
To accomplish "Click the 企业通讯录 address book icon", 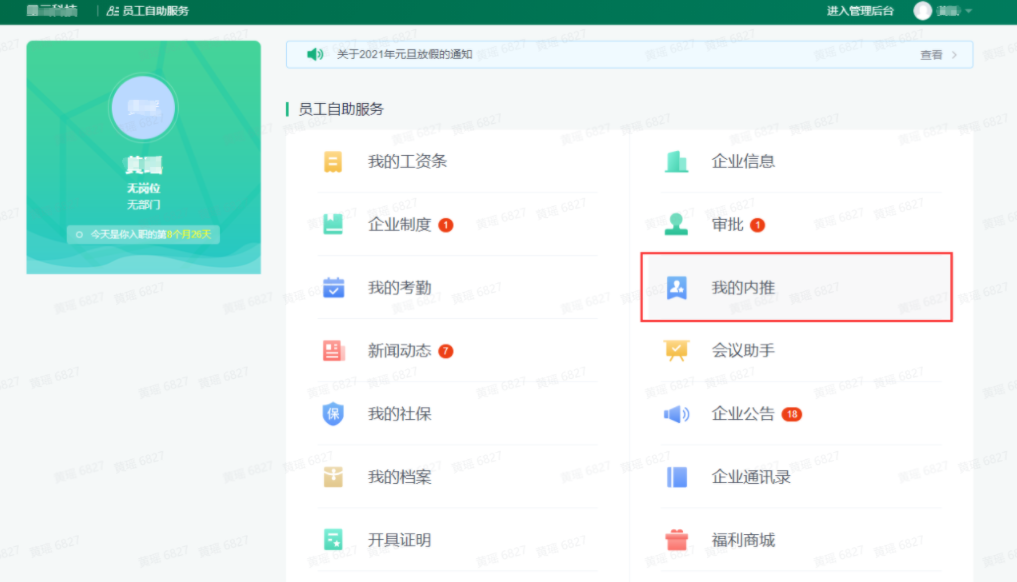I will coord(676,477).
